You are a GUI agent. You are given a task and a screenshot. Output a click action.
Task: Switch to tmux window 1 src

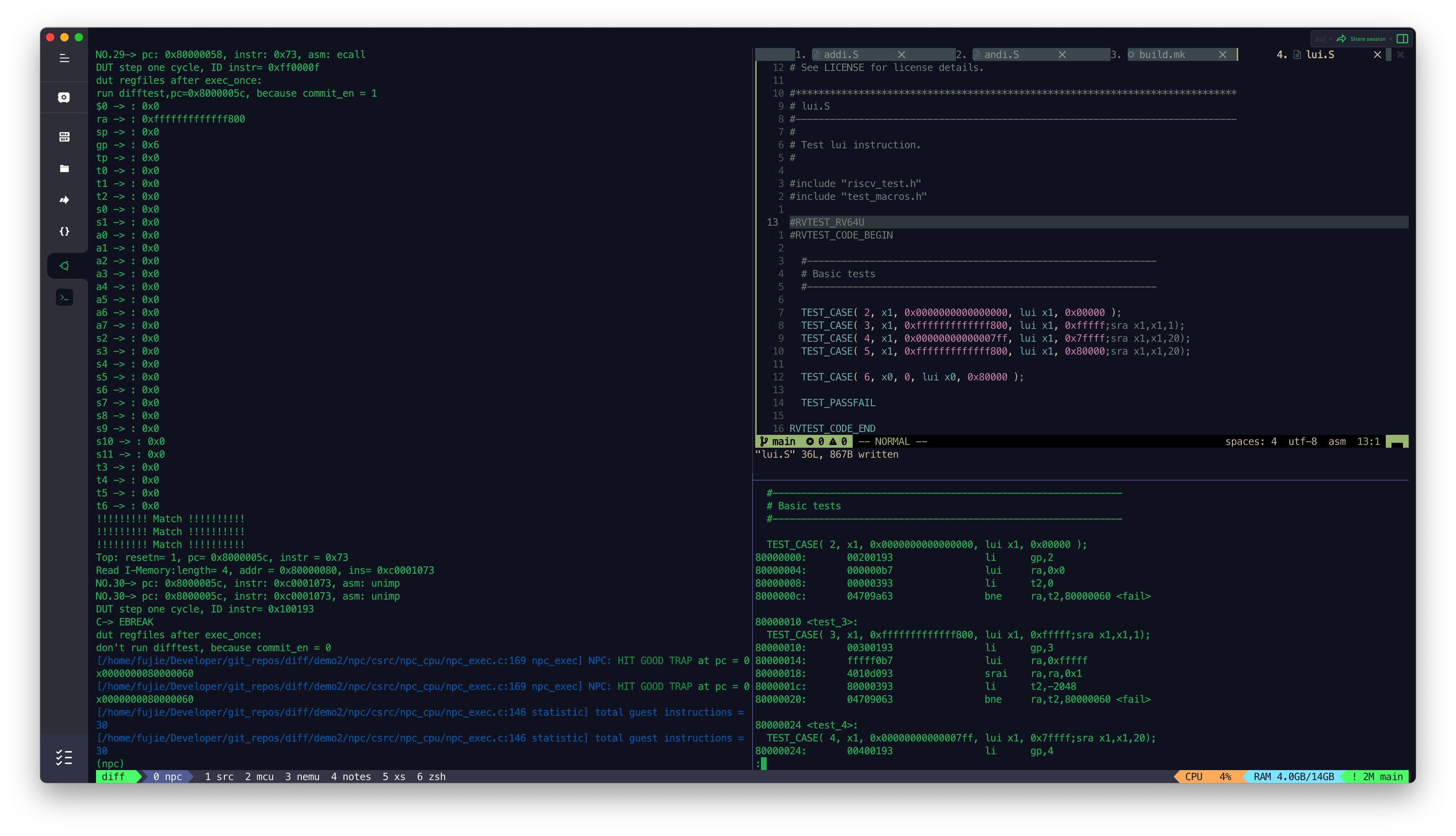(x=219, y=776)
